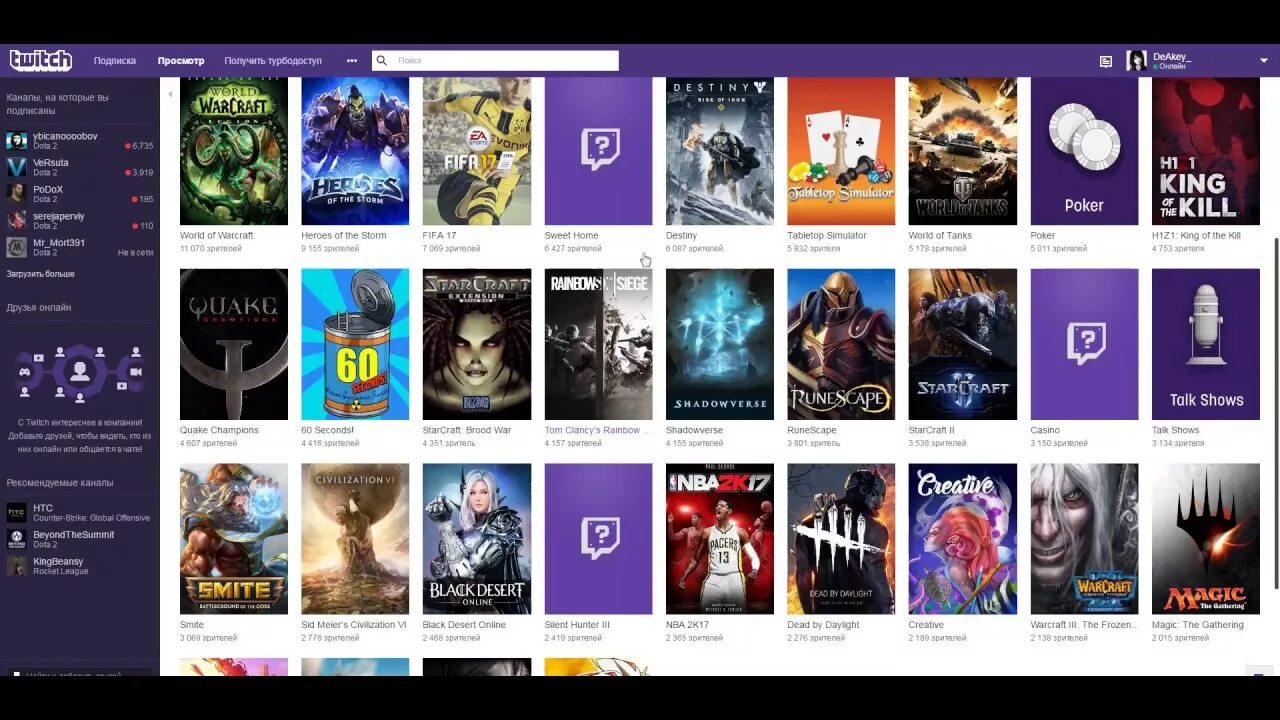Click Tom Clancy's Rainbow title link

click(597, 430)
